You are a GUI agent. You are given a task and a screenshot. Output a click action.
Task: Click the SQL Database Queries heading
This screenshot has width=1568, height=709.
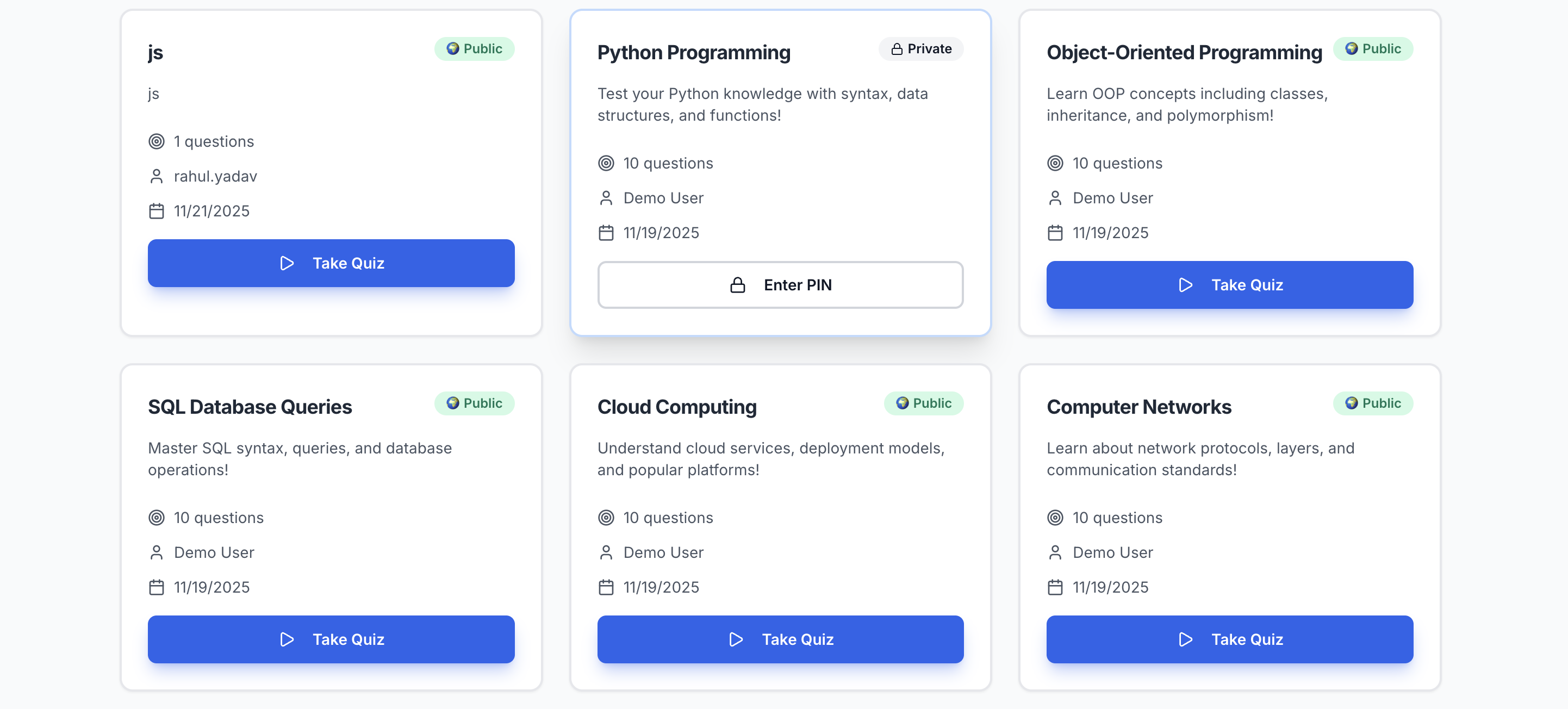(x=250, y=407)
